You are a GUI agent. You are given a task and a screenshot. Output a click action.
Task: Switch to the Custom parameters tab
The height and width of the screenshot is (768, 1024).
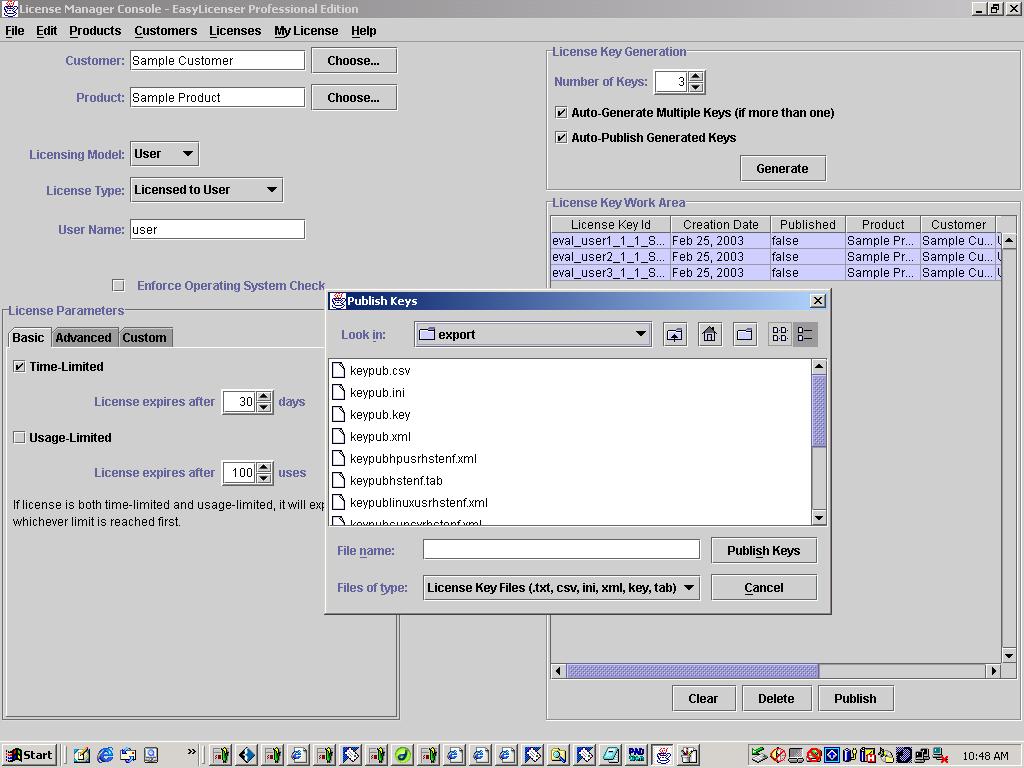(144, 338)
